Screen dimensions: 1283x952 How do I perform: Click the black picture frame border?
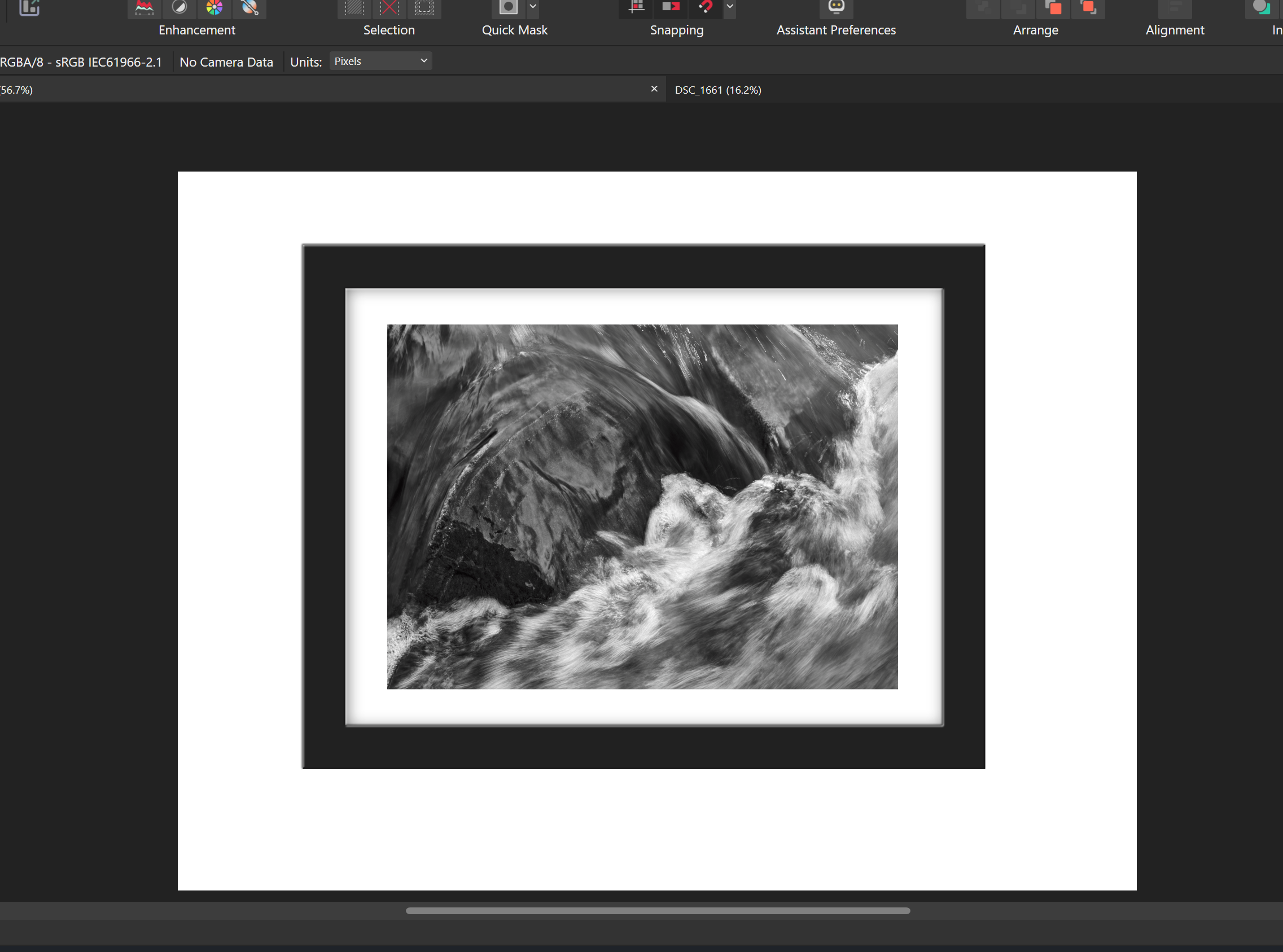(643, 266)
